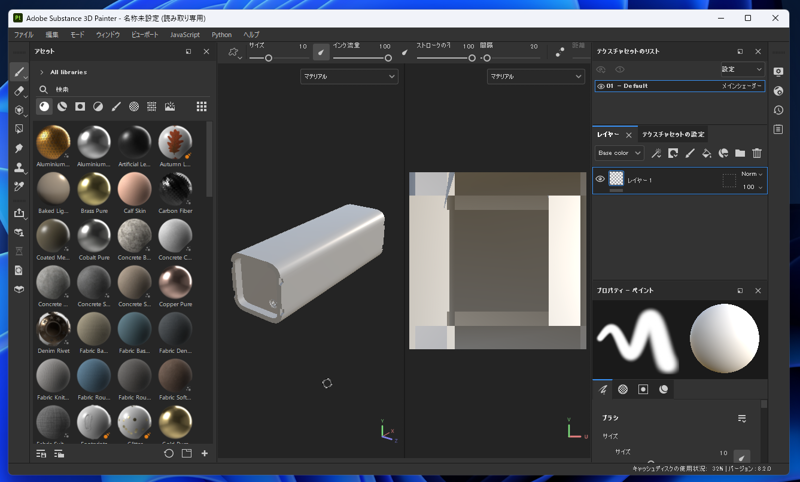Add a folder in layers panel

740,153
